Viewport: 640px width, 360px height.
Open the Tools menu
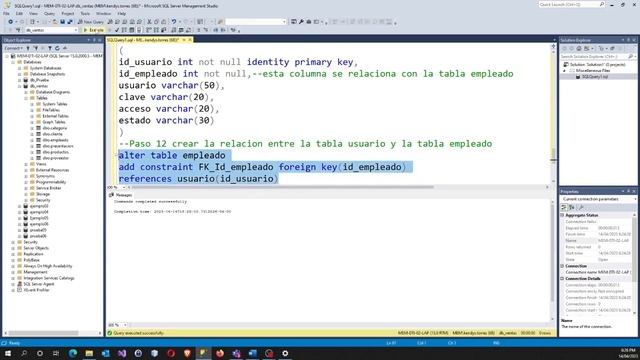pos(85,13)
